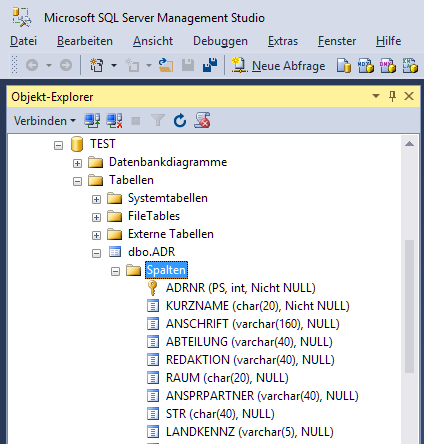This screenshot has width=424, height=444.
Task: Click the MDX query icon
Action: point(366,65)
